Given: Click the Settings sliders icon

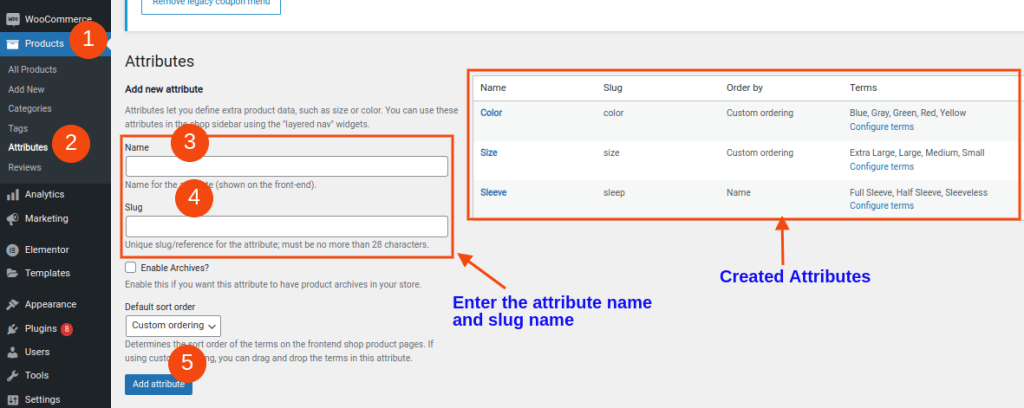Looking at the screenshot, I should pos(12,400).
